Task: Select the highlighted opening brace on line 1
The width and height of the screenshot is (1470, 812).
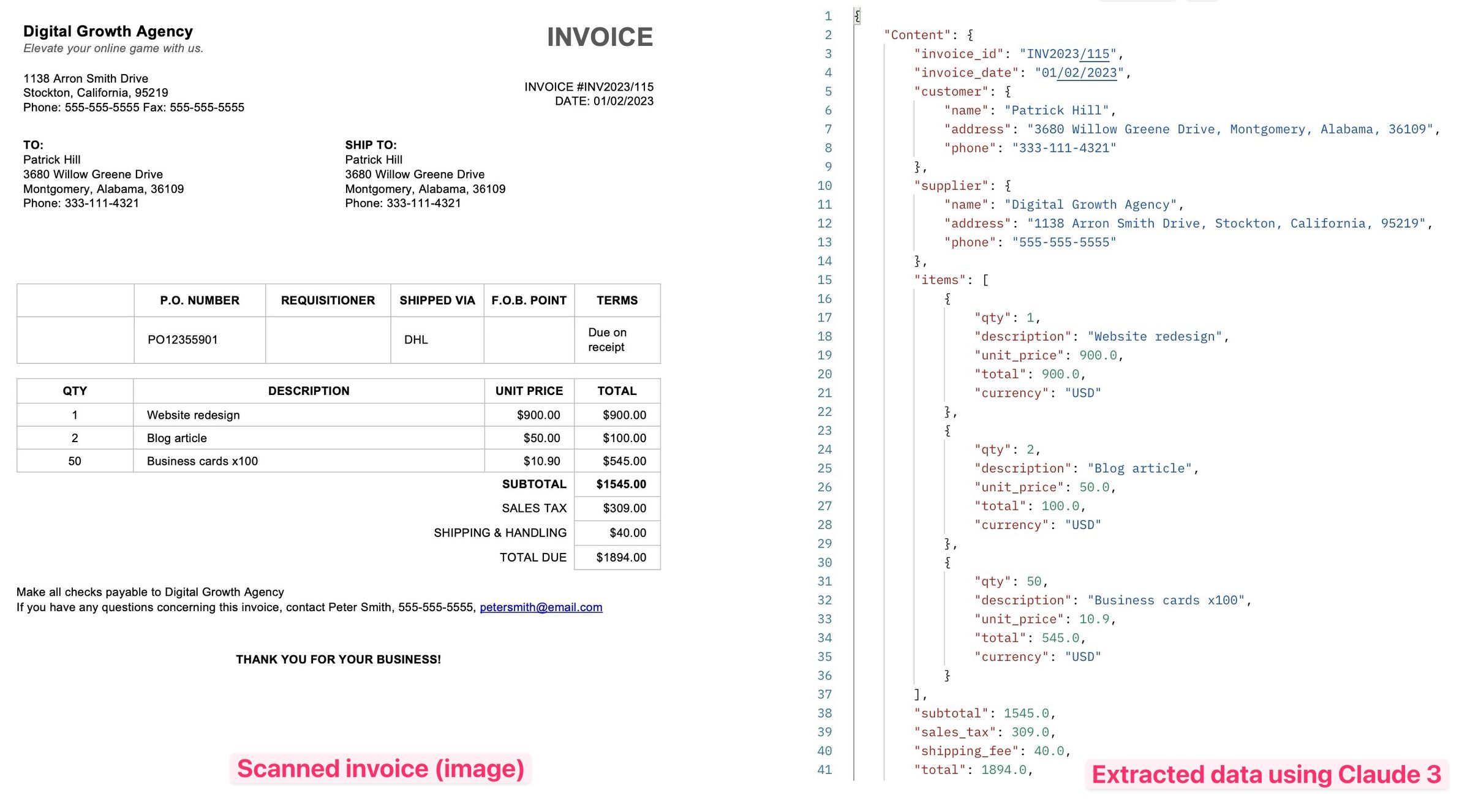Action: pos(858,15)
